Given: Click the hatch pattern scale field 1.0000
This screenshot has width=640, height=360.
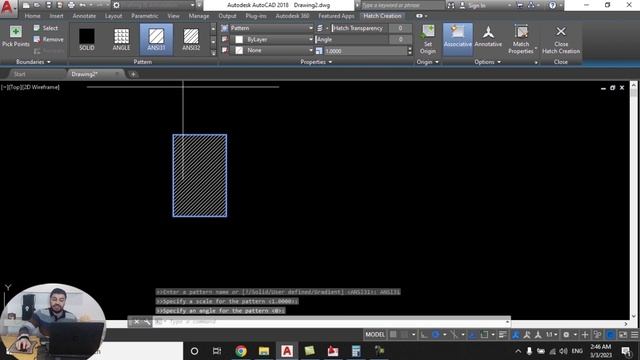Looking at the screenshot, I should tap(365, 51).
